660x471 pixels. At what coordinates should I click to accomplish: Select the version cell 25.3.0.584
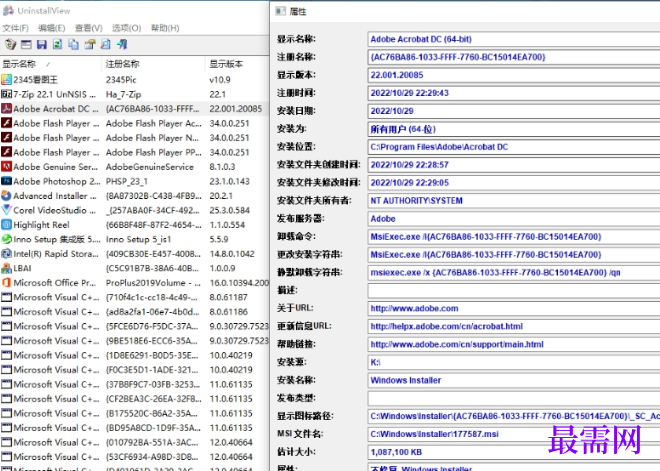[x=230, y=210]
